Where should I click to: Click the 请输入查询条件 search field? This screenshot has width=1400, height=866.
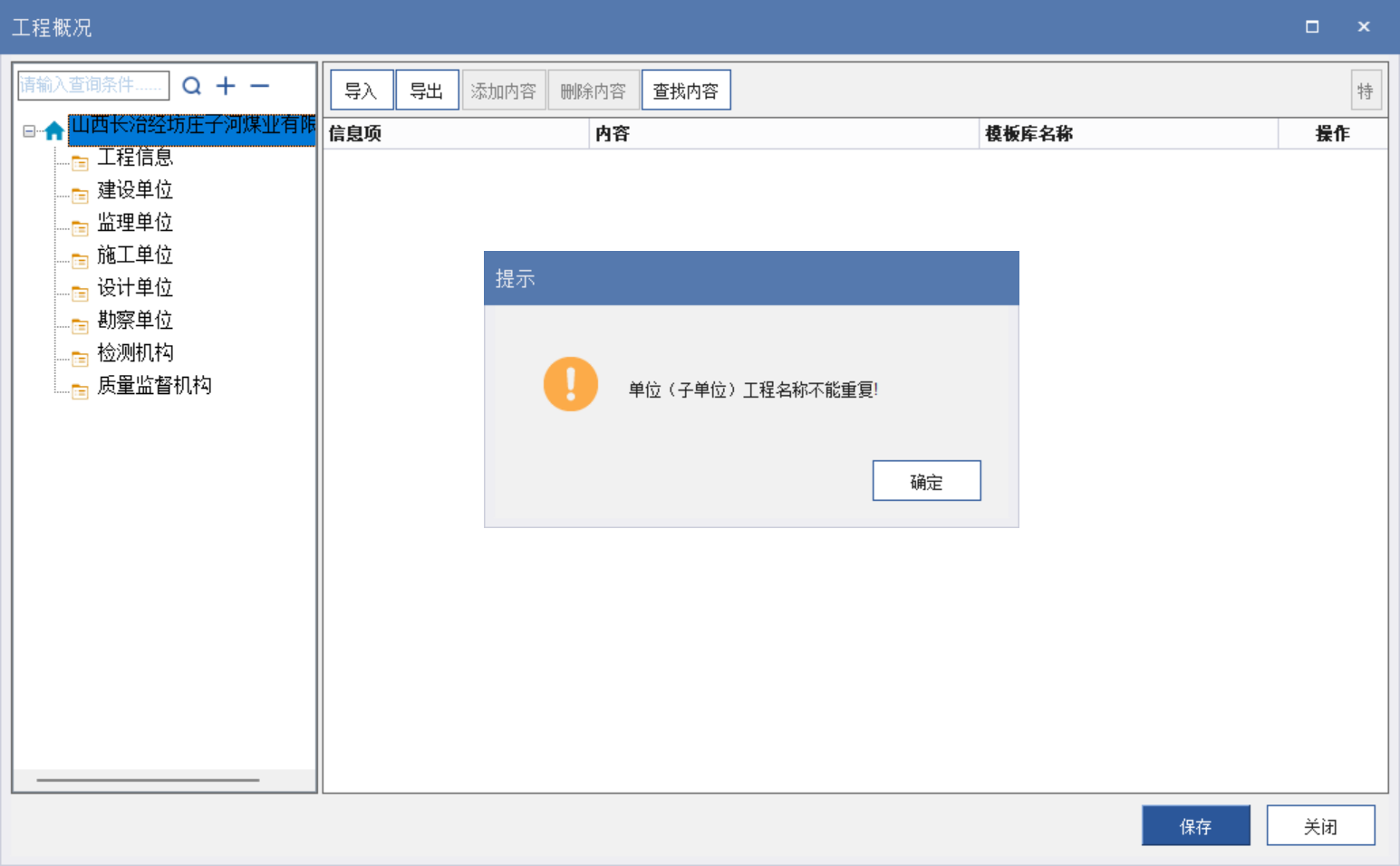(x=93, y=85)
